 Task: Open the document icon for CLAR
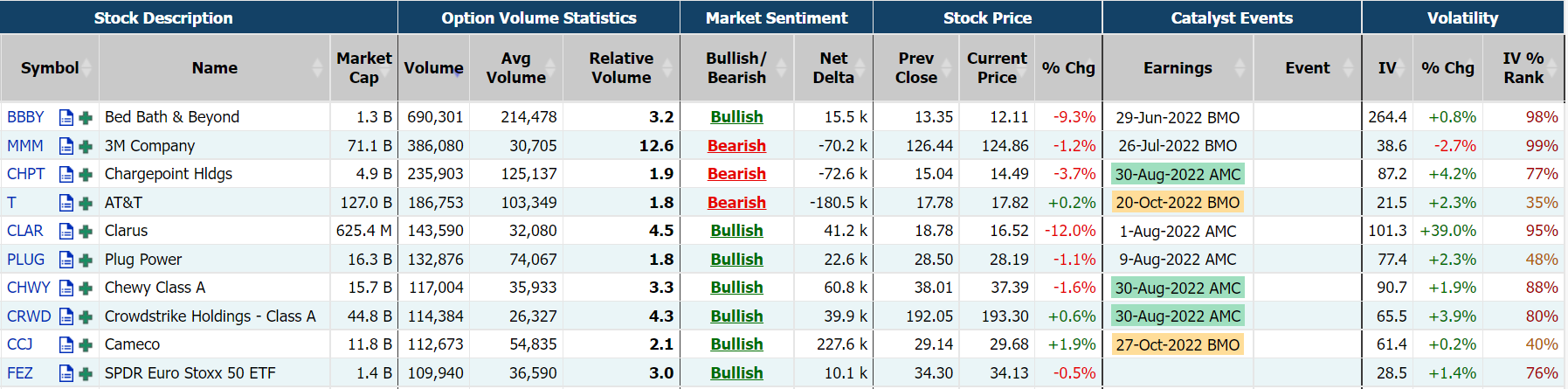coord(66,231)
